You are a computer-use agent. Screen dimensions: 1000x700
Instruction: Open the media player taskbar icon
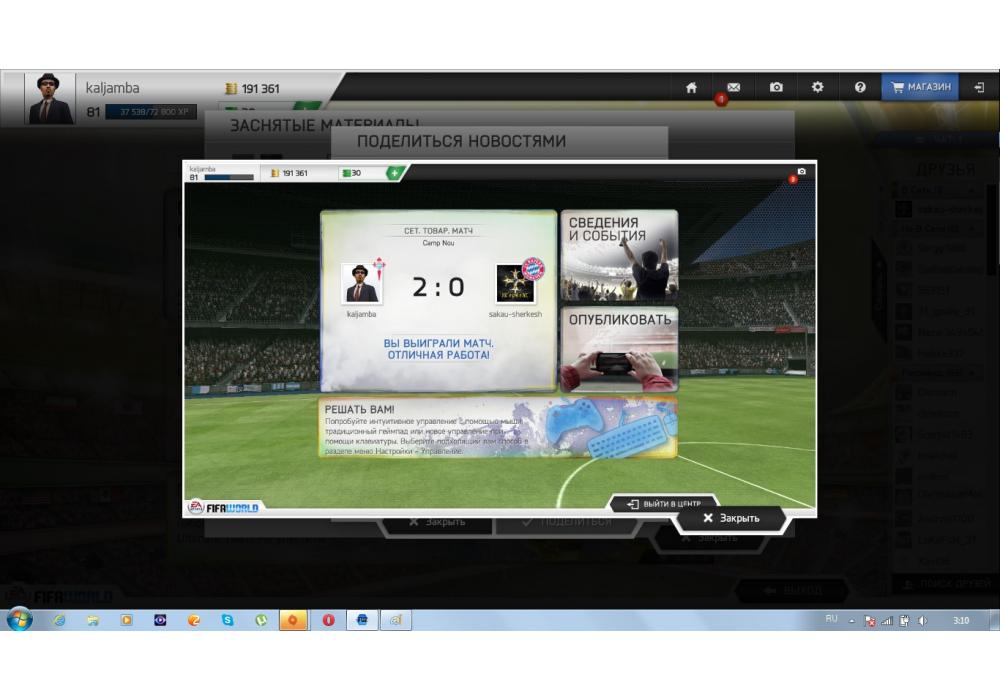pyautogui.click(x=126, y=620)
